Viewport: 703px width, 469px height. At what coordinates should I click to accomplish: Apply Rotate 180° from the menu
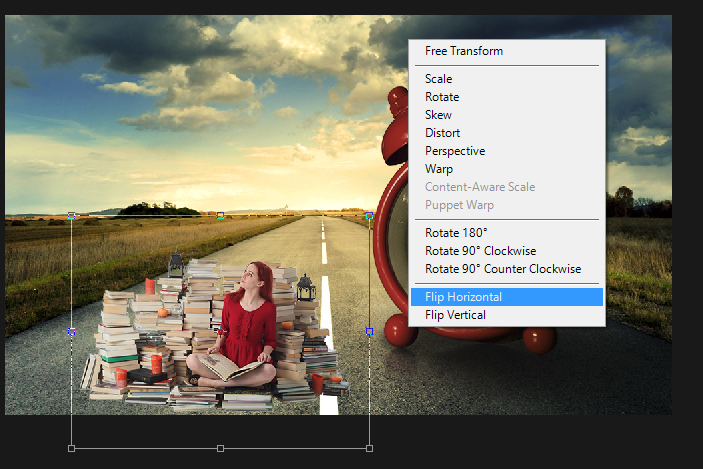[456, 233]
